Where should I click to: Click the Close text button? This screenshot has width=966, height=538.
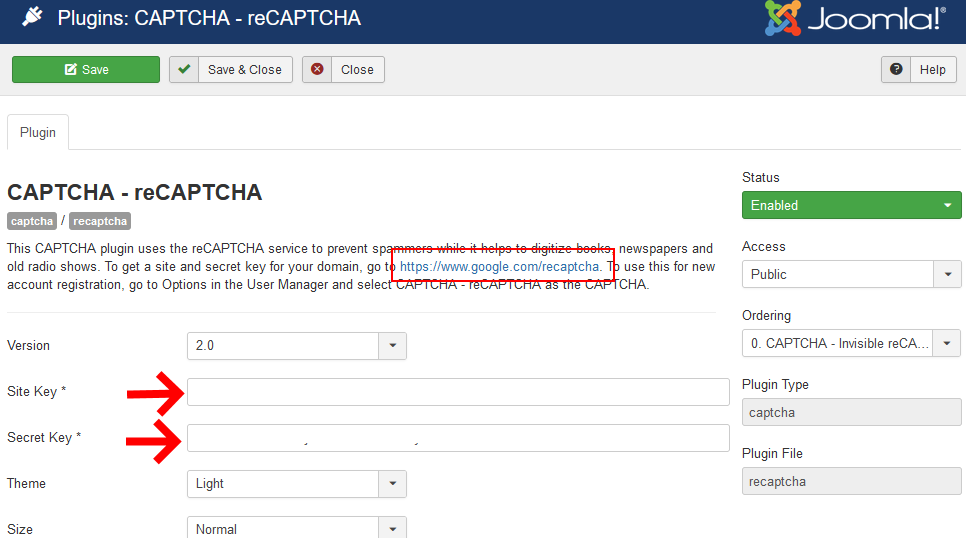(357, 70)
